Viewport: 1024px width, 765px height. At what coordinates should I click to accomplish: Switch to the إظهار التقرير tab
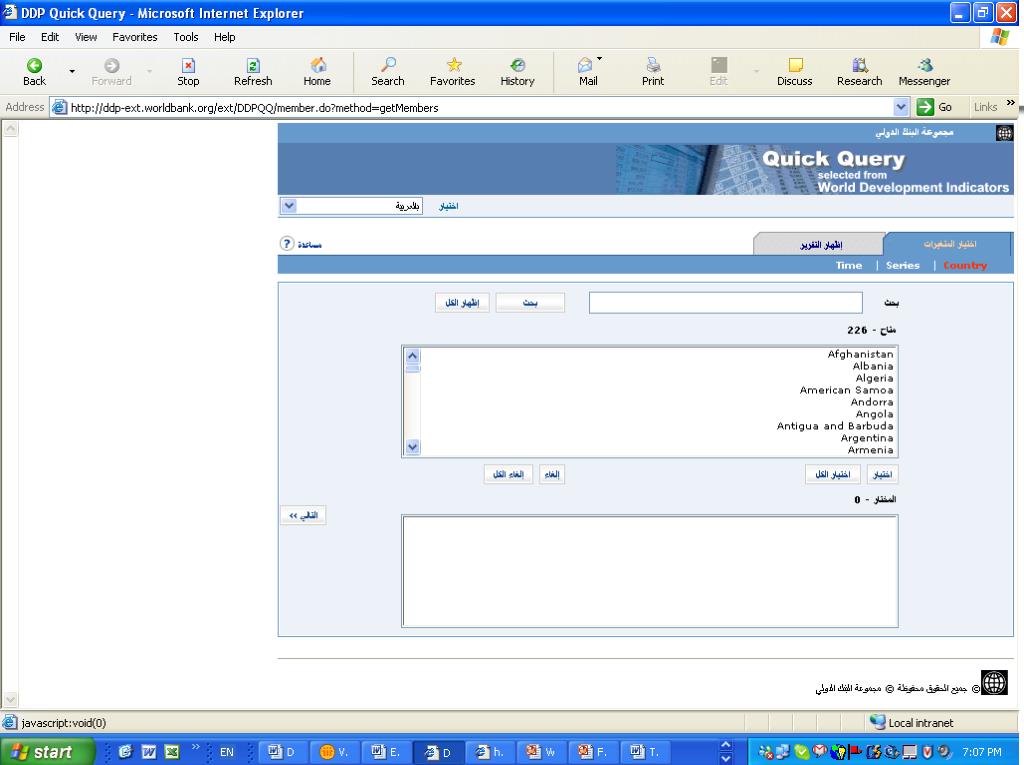point(820,244)
